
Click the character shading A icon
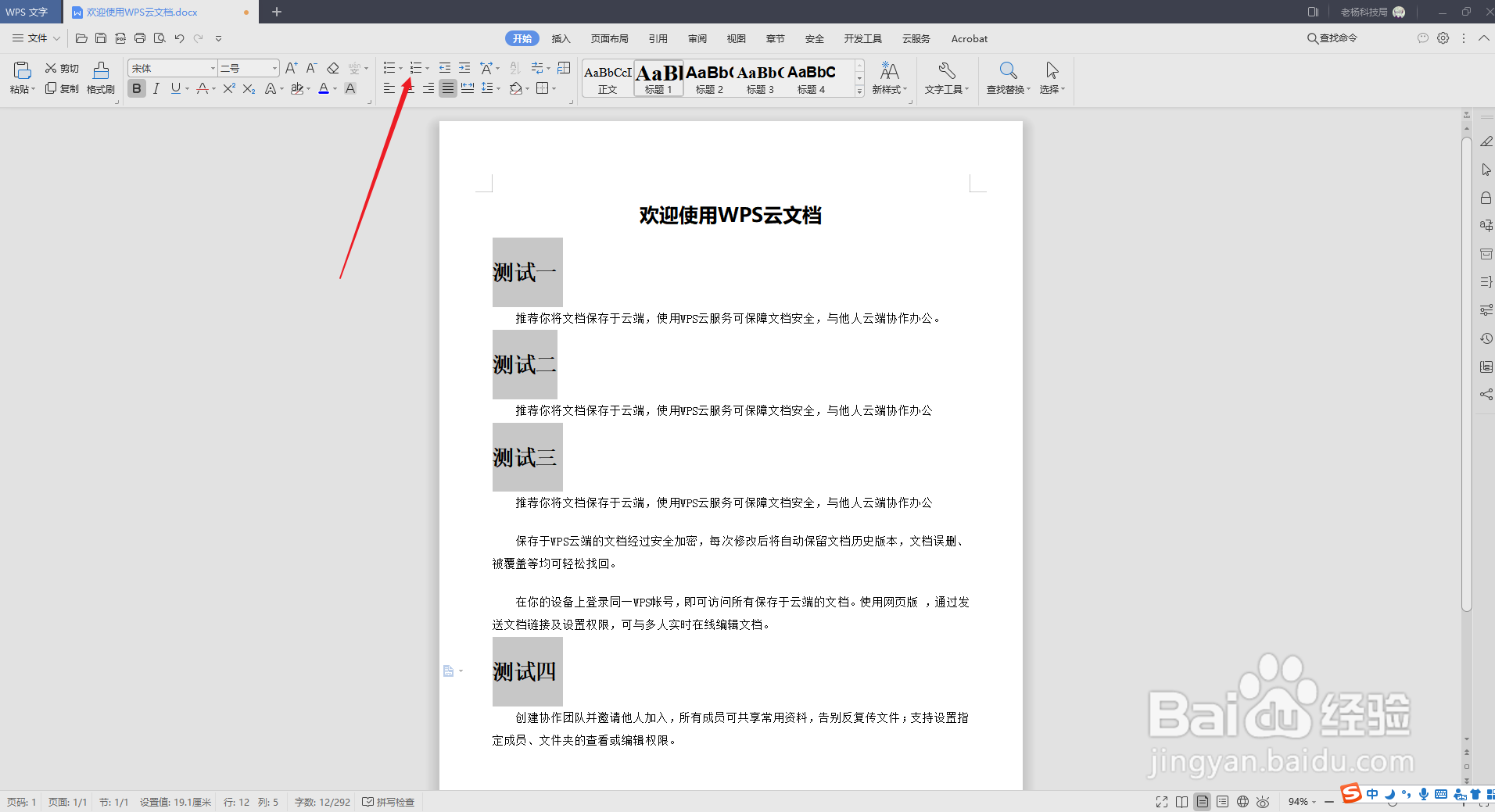coord(350,88)
